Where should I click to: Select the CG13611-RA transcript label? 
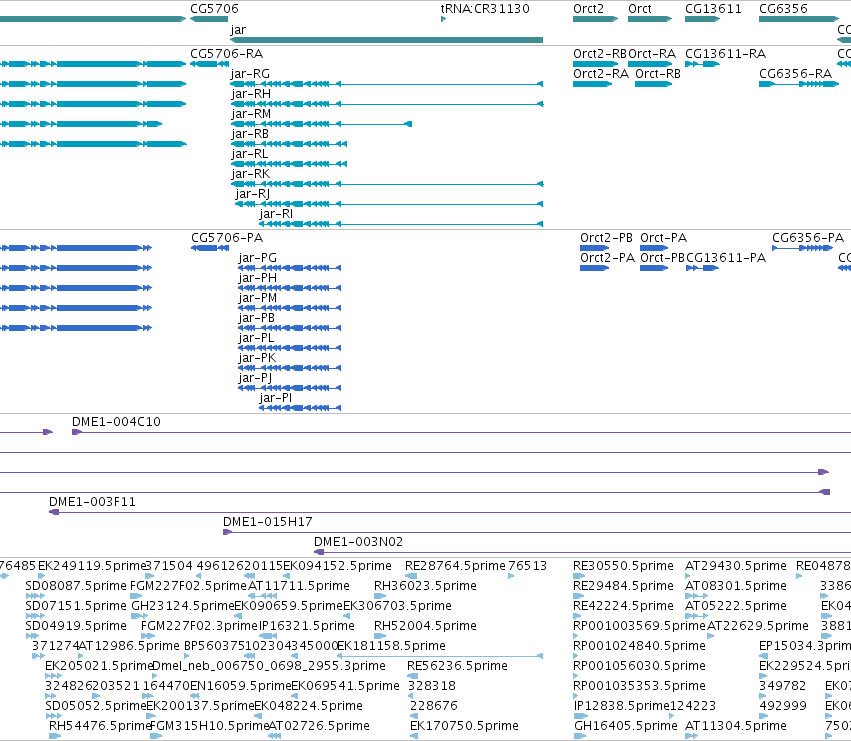(725, 54)
